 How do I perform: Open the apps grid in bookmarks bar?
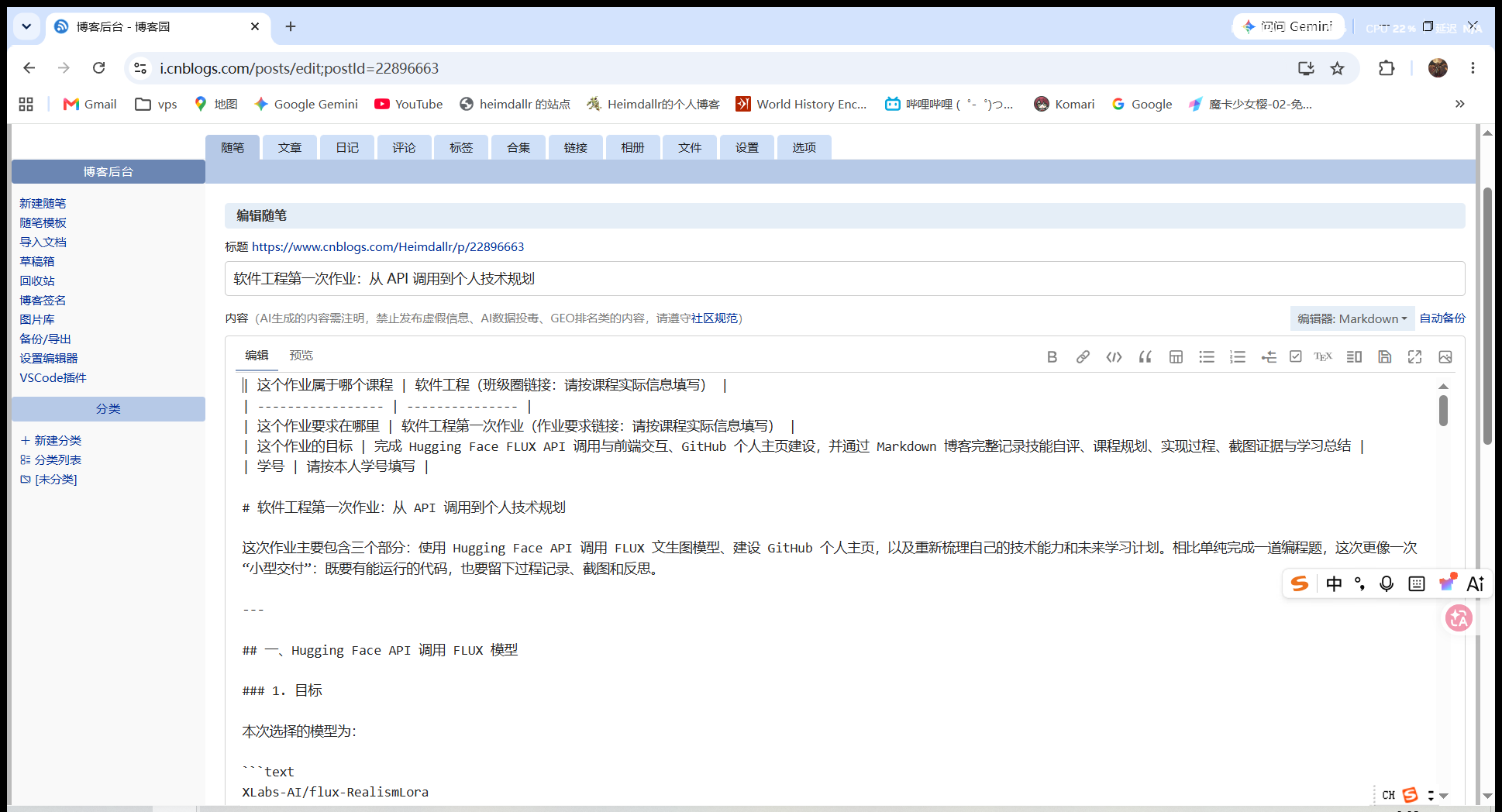[26, 104]
